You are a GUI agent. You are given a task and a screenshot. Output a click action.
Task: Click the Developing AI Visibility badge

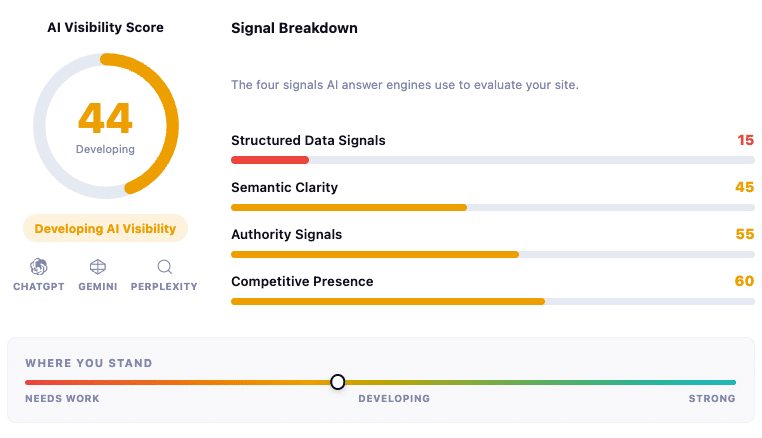[x=105, y=228]
